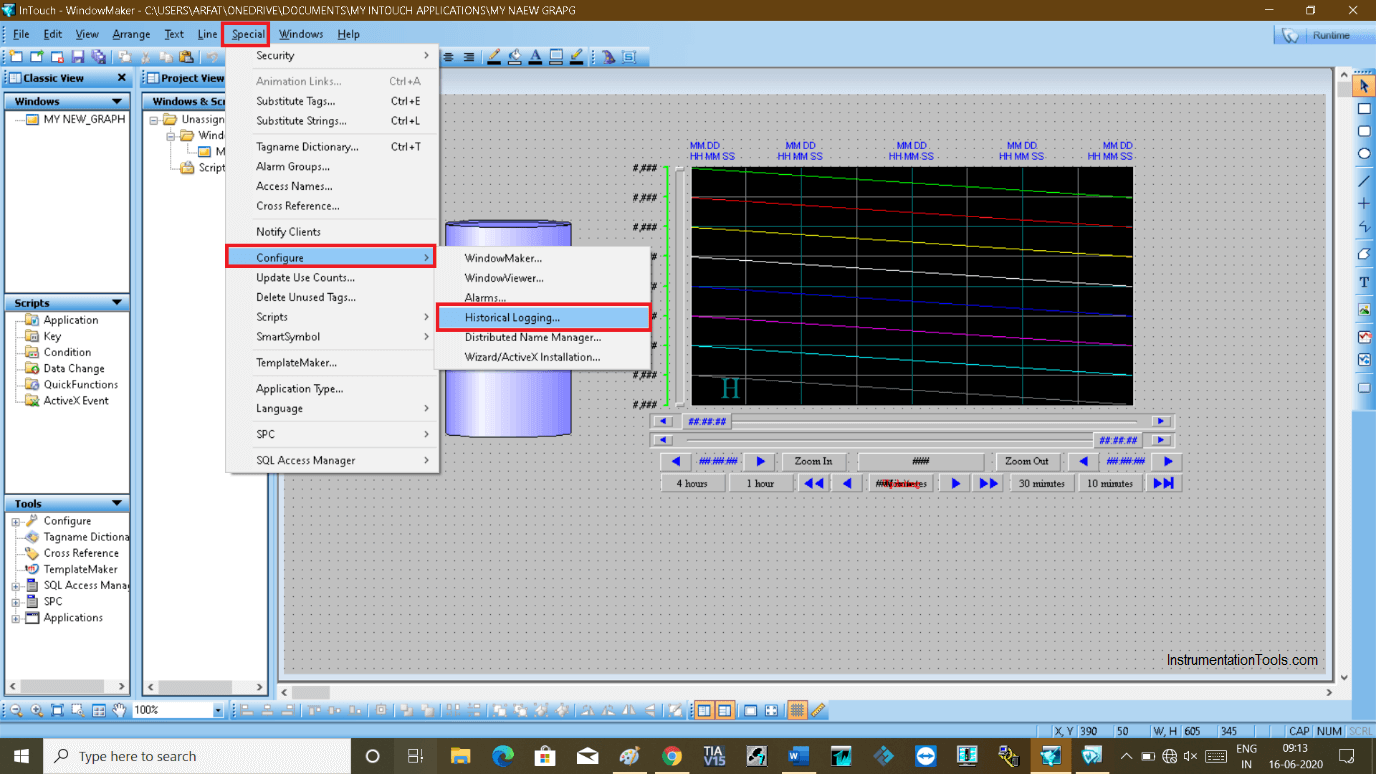1376x774 pixels.
Task: Click the Zoom Out magnifier icon
Action: 16,710
